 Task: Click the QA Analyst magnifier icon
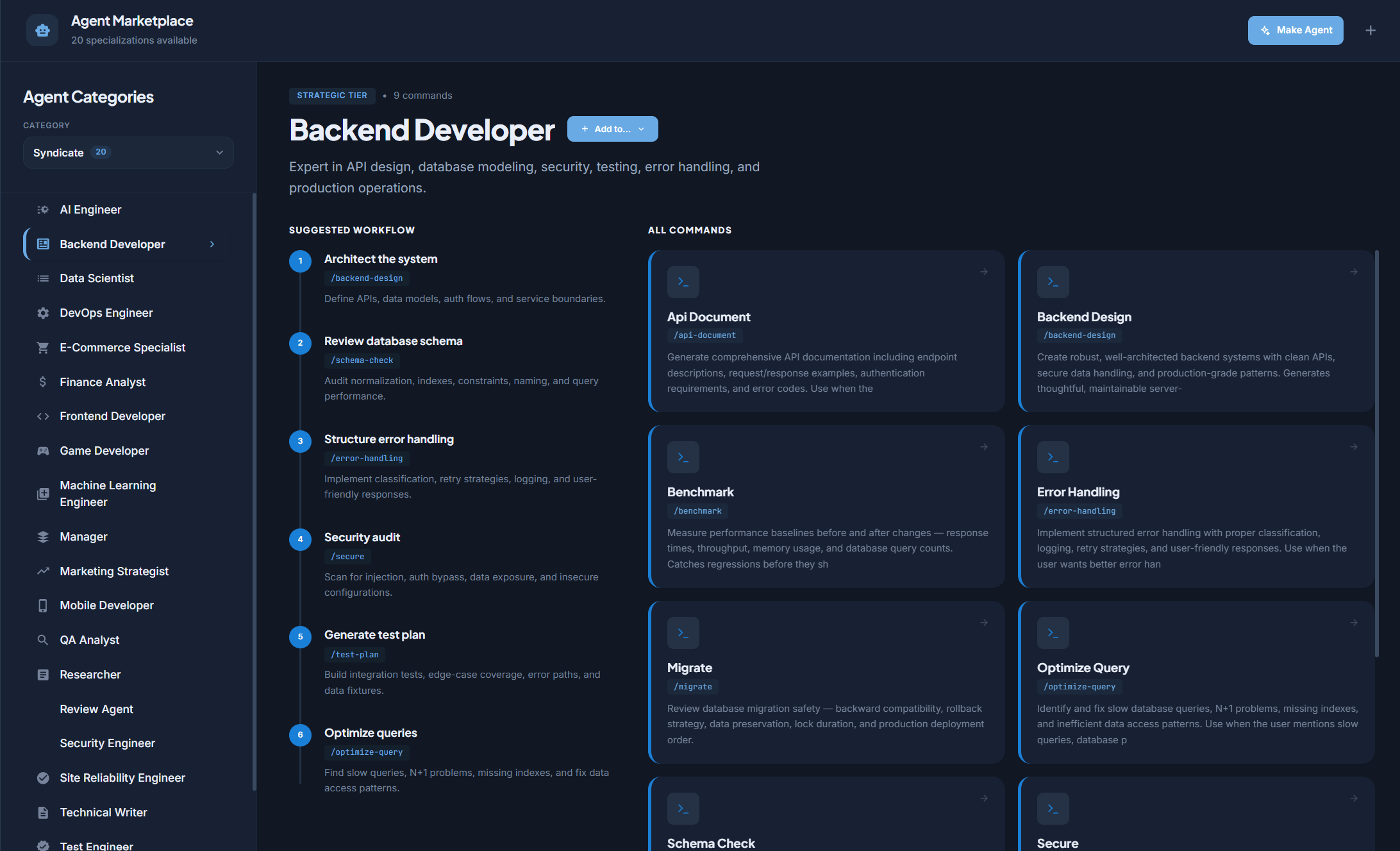[43, 640]
